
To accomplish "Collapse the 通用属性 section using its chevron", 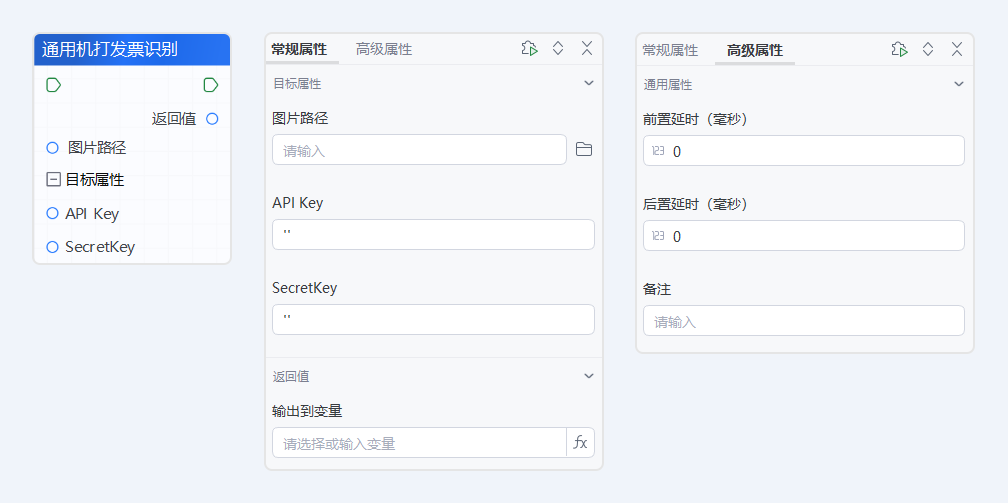I will [959, 84].
